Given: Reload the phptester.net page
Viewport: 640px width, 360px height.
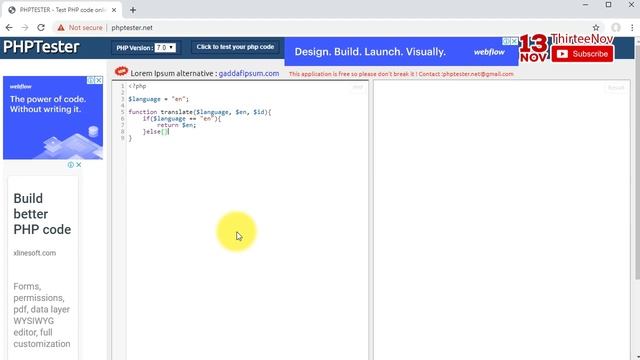Looking at the screenshot, I should coord(41,27).
